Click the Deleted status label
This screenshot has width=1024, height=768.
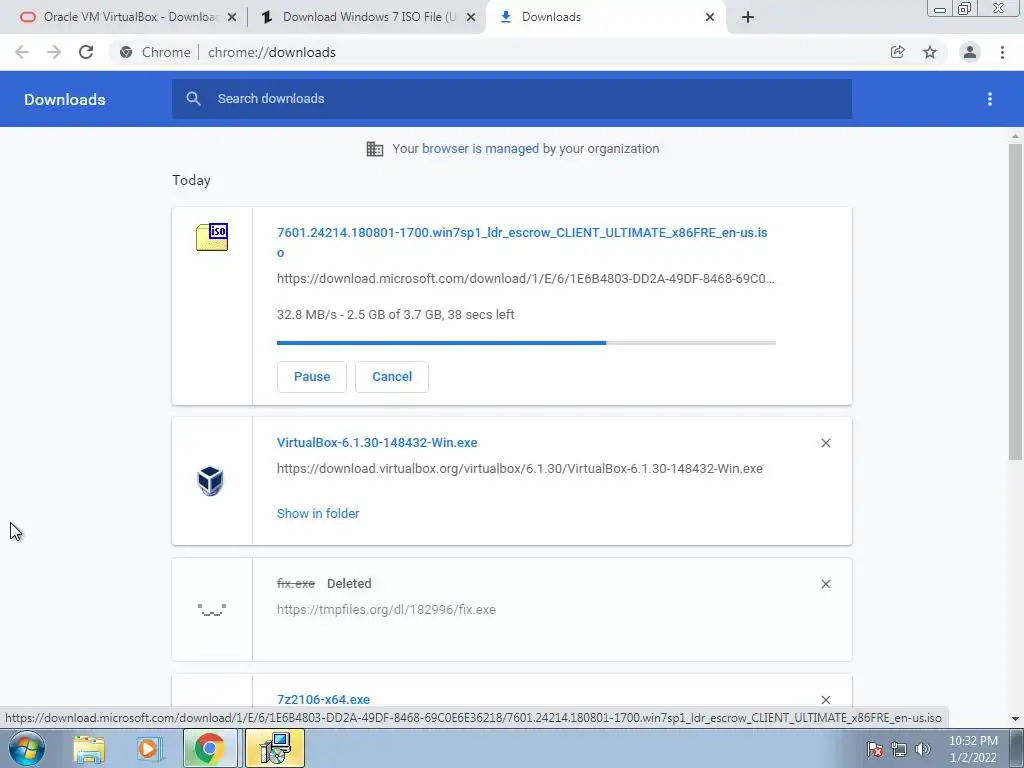(x=349, y=584)
